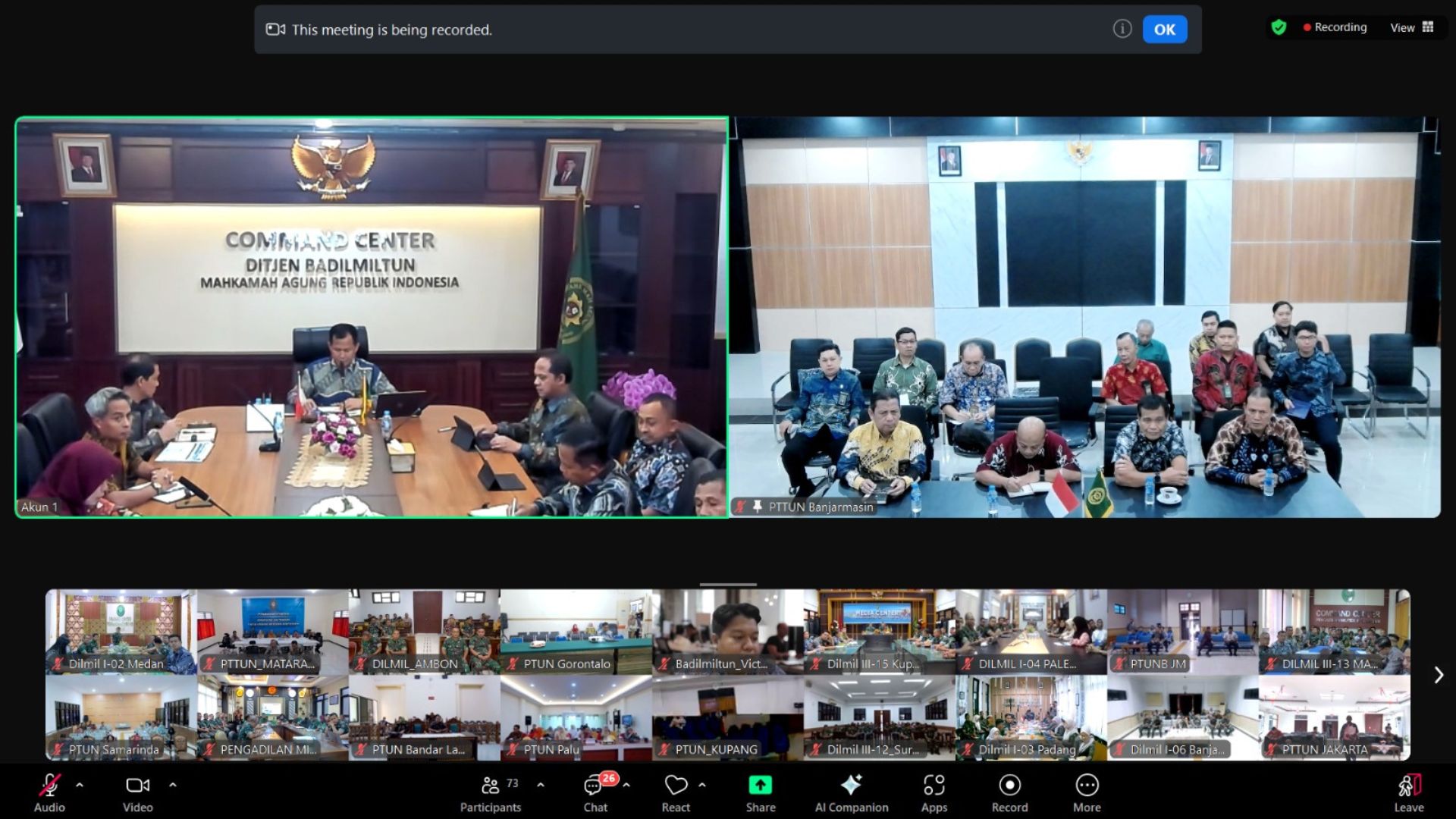This screenshot has width=1456, height=819.
Task: Click the green Share screen icon
Action: coord(760,786)
